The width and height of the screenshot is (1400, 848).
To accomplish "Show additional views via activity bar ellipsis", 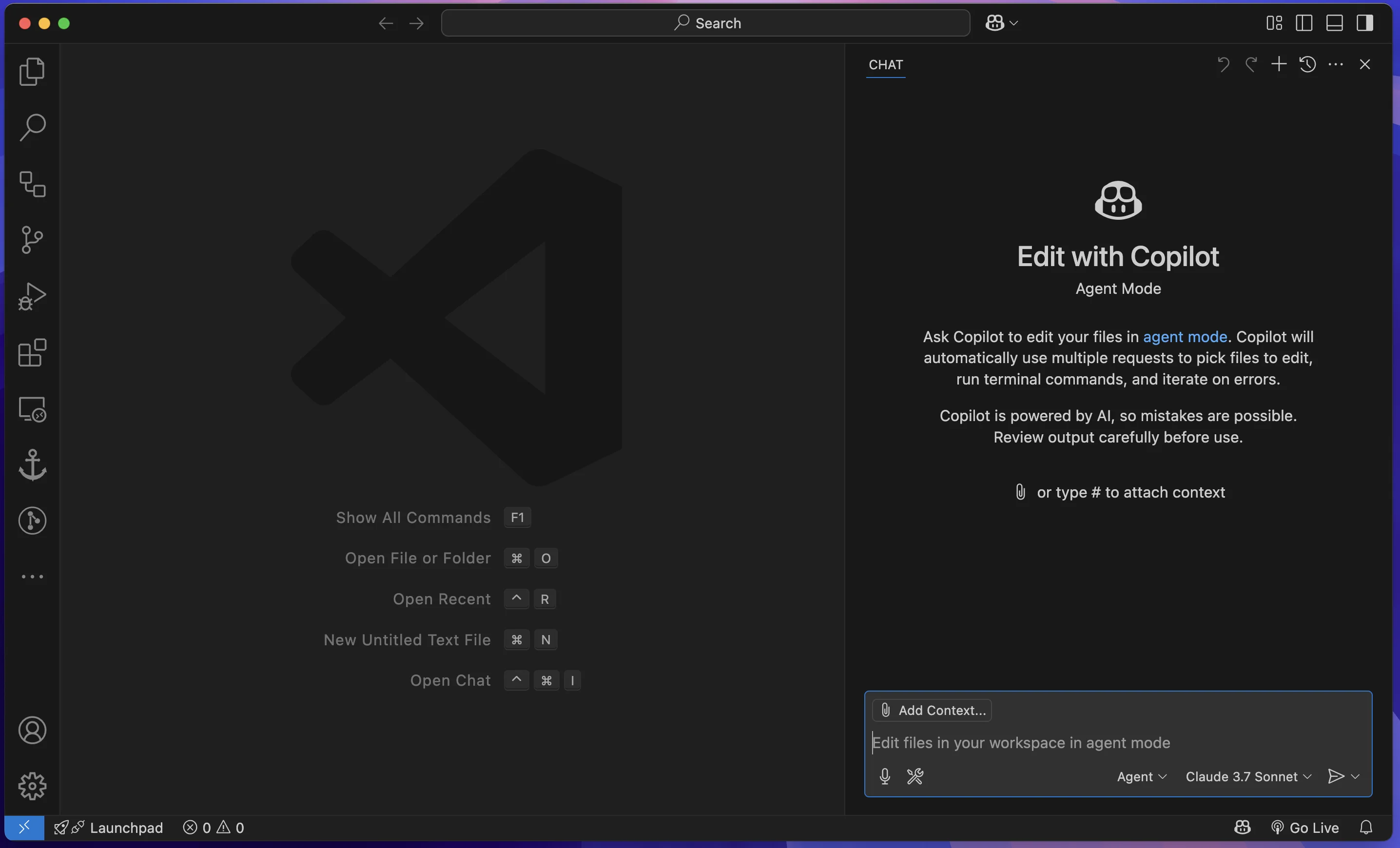I will (x=32, y=577).
